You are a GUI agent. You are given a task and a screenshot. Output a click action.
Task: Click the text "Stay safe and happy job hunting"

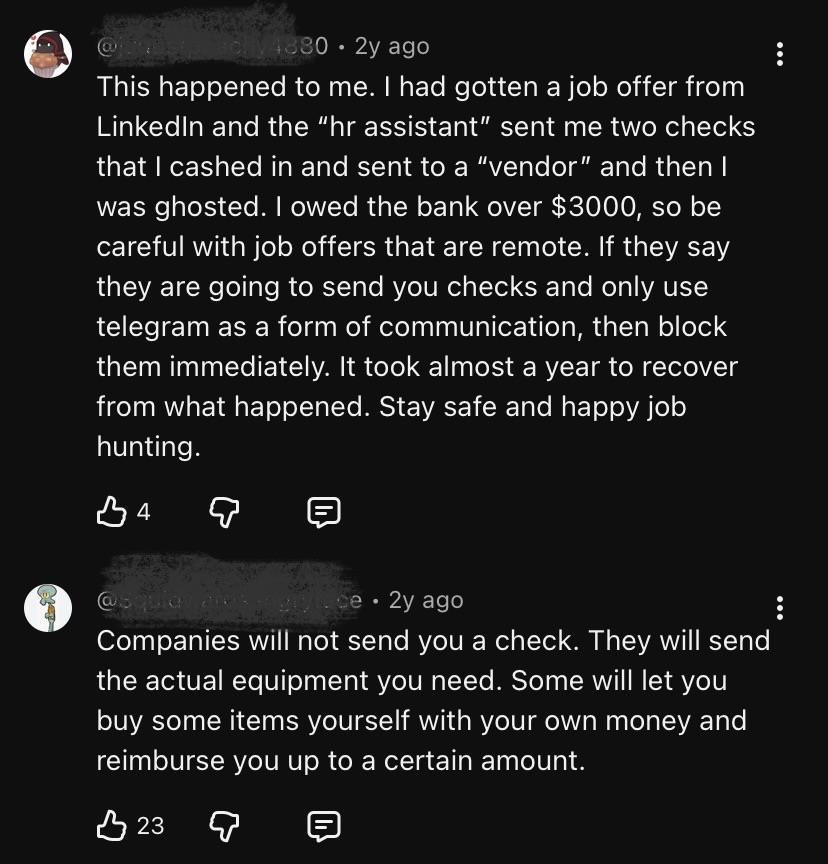click(x=392, y=426)
